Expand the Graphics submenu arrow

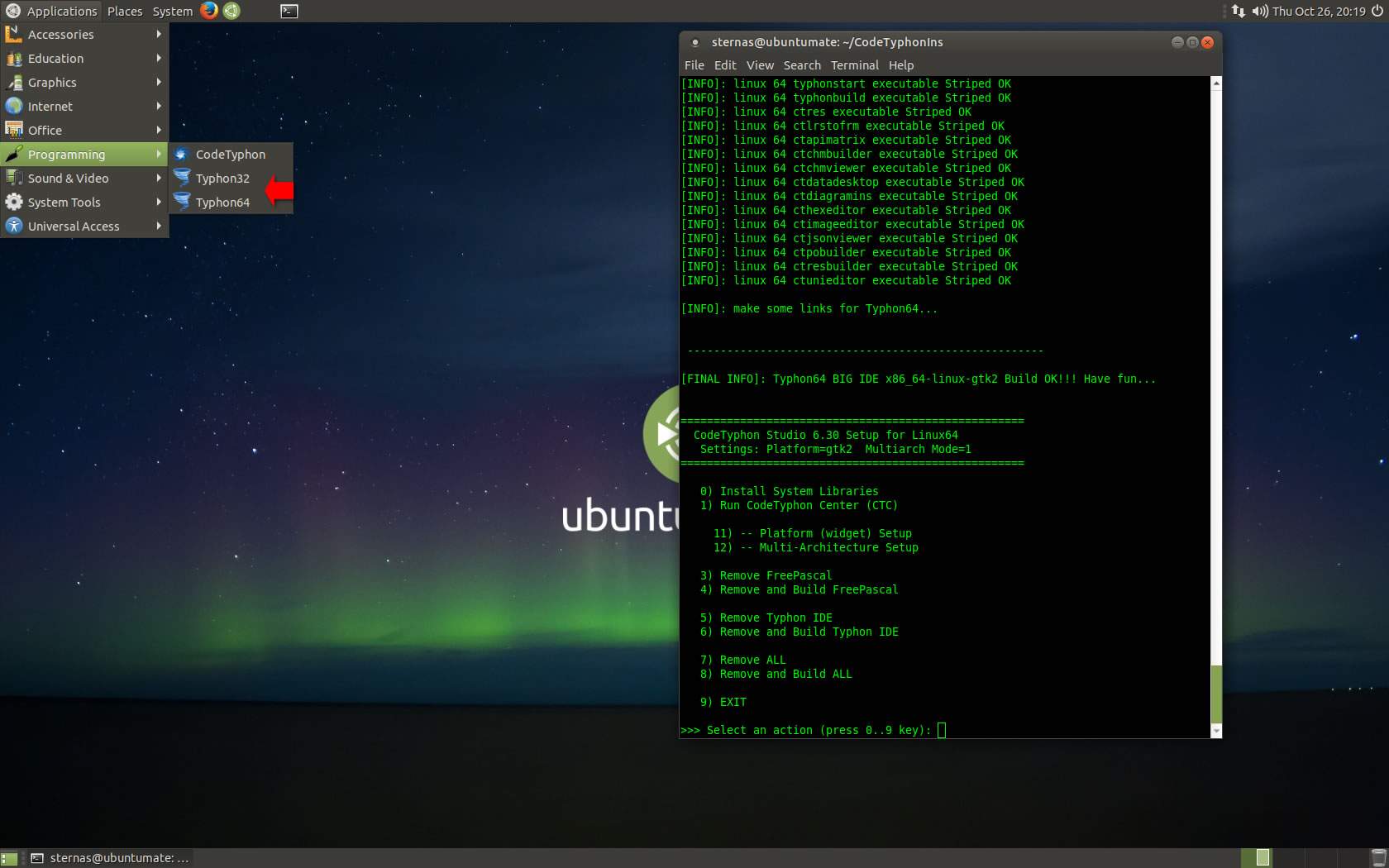(159, 82)
